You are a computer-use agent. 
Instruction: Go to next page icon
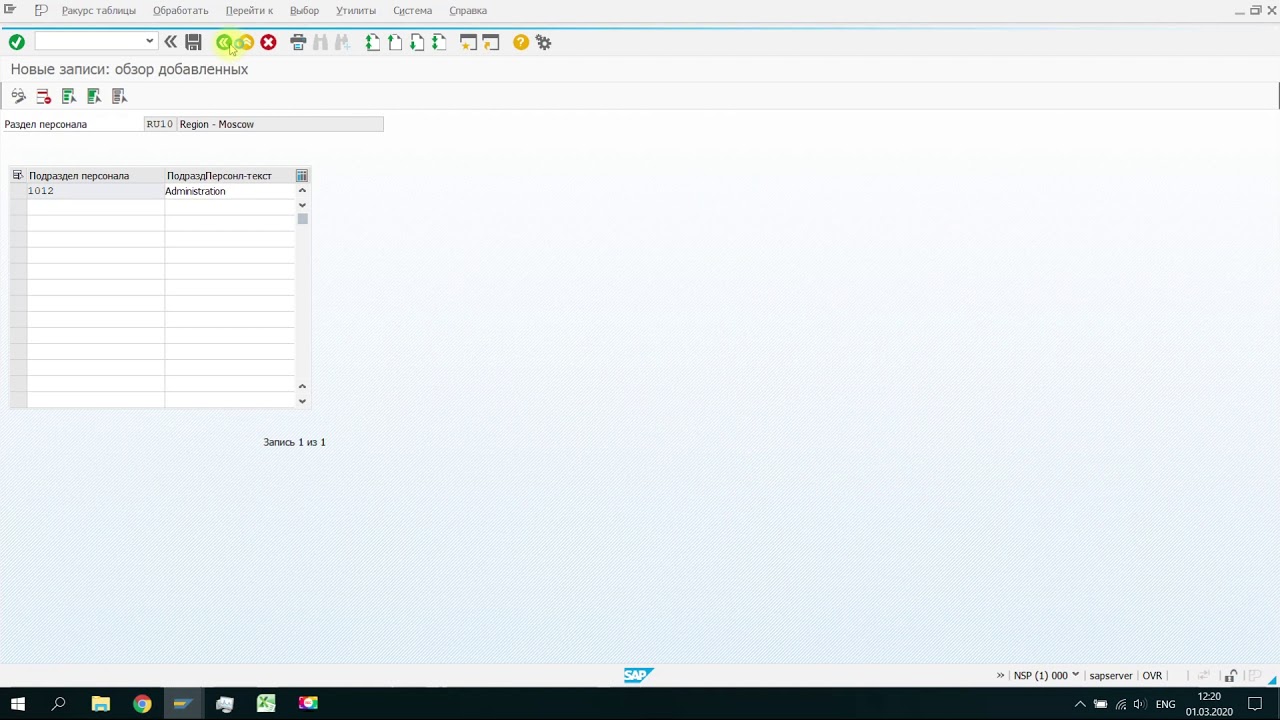tap(417, 42)
